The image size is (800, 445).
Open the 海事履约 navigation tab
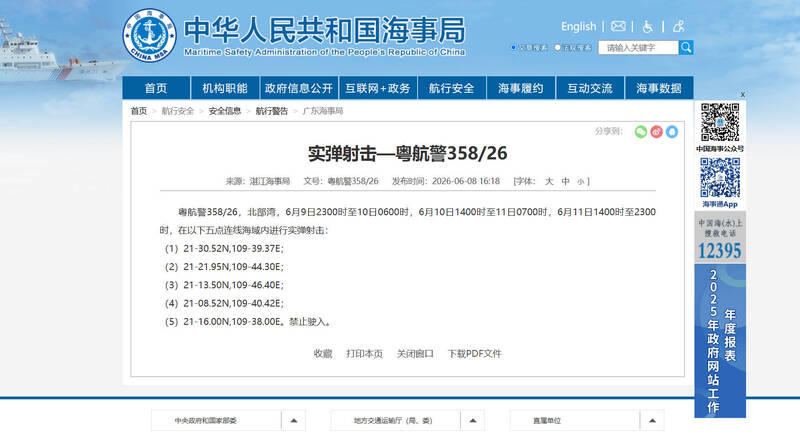click(521, 88)
